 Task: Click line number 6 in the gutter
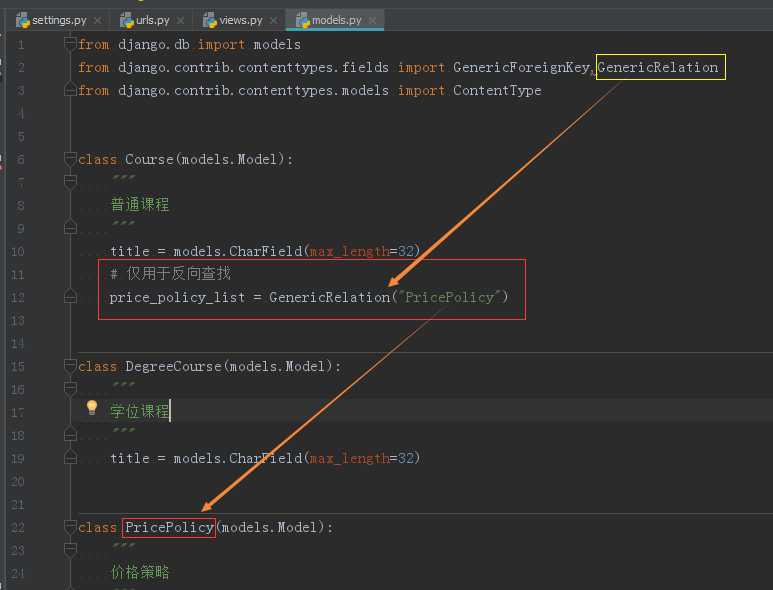click(21, 159)
